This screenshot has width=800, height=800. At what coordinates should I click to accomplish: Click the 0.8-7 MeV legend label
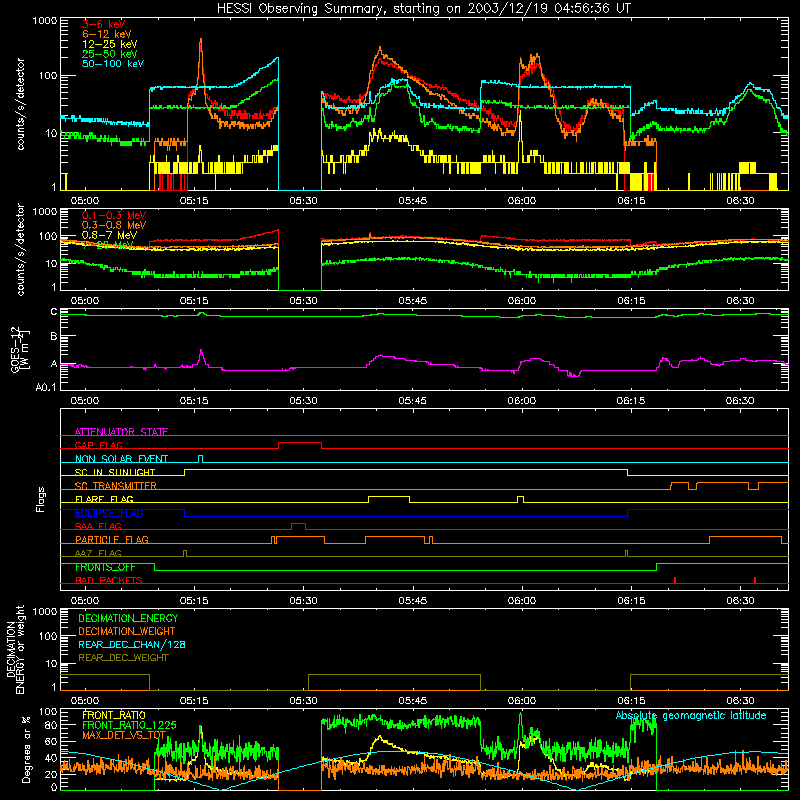[109, 235]
